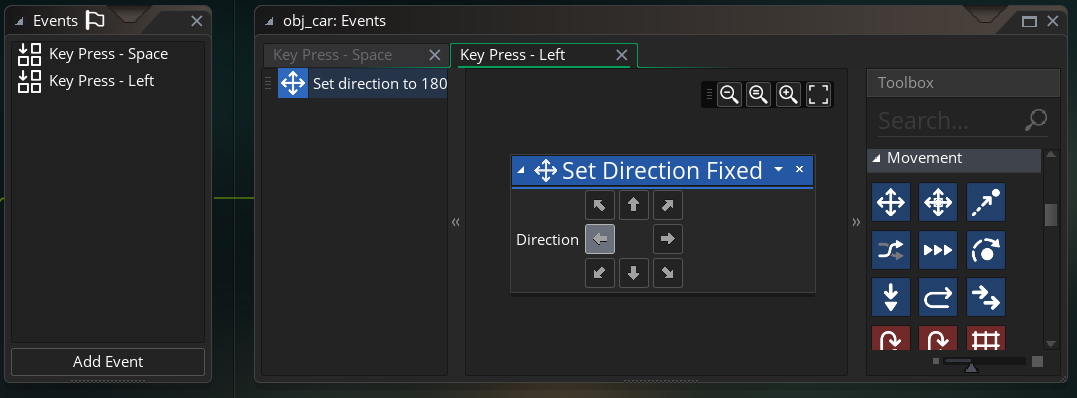The image size is (1077, 398).
Task: Collapse the Movement toolbox category
Action: point(876,158)
